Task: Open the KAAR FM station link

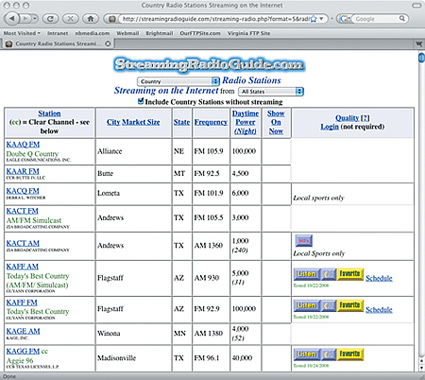Action: click(x=23, y=171)
